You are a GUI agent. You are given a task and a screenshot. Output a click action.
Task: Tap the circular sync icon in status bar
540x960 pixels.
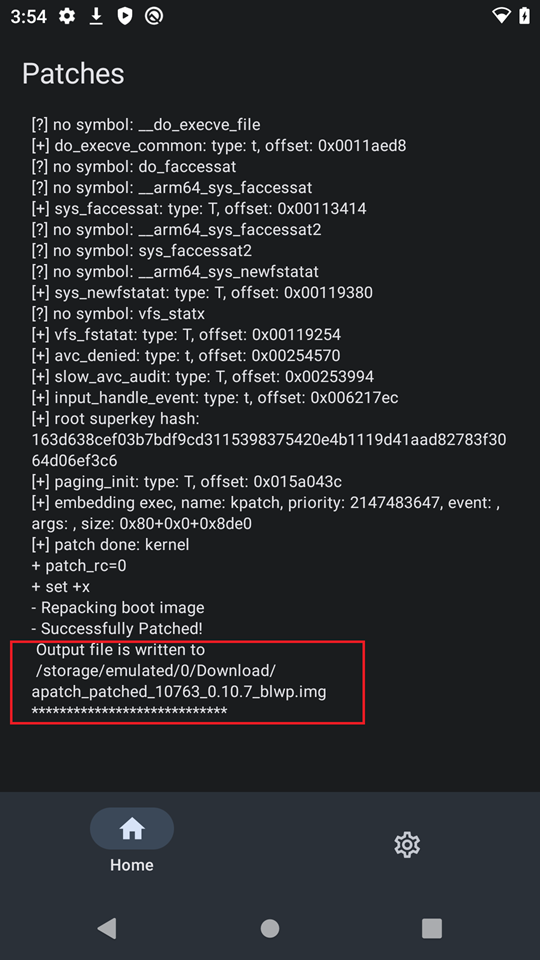click(154, 16)
